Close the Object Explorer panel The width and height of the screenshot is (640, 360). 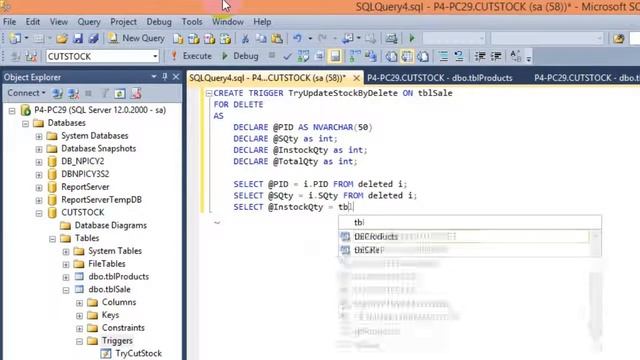click(x=176, y=77)
